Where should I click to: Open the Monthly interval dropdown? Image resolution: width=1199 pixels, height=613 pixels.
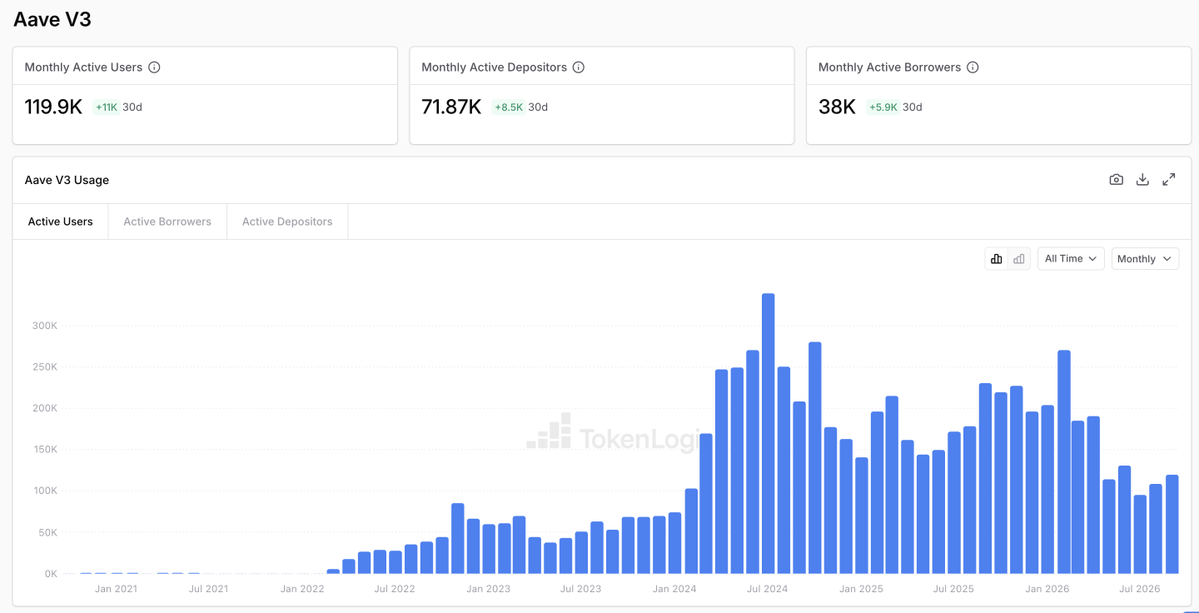click(x=1145, y=259)
